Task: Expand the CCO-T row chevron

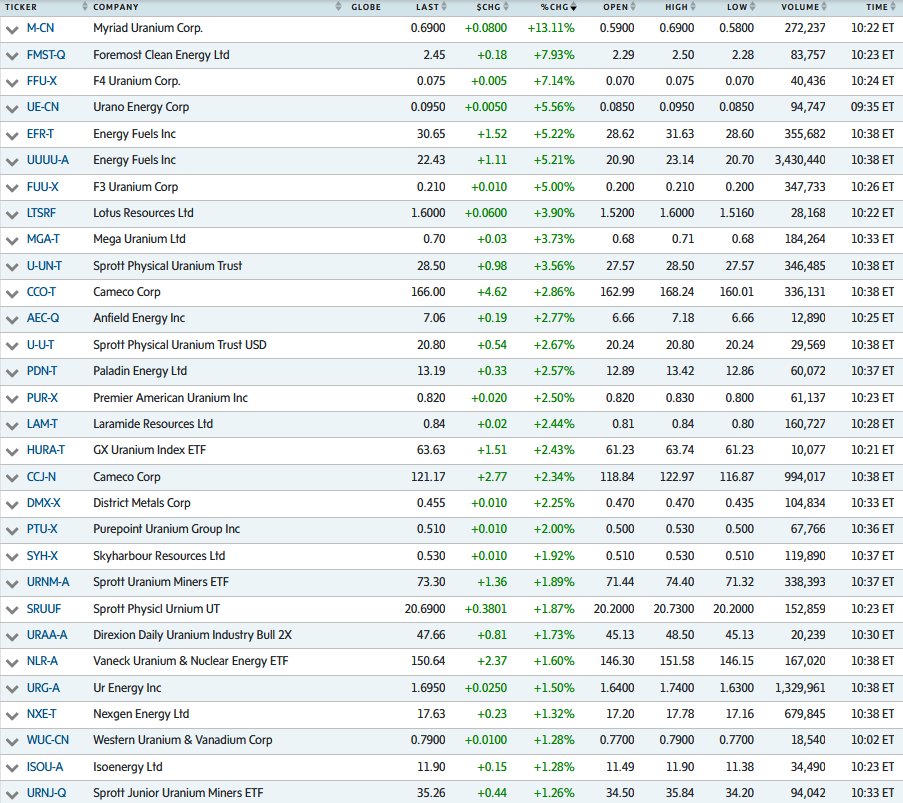Action: tap(12, 293)
